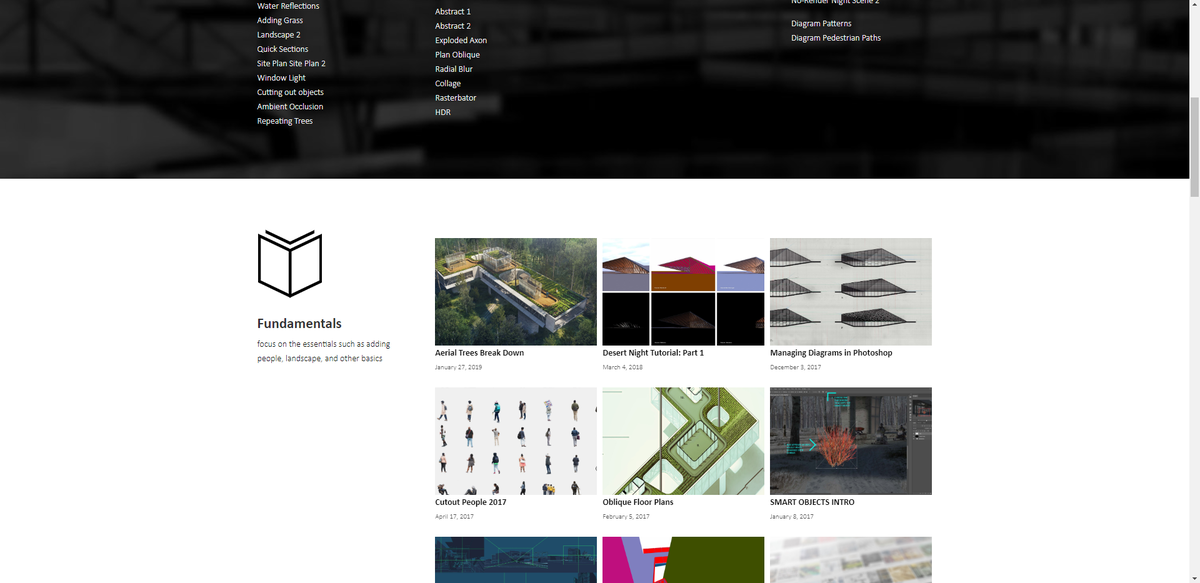
Task: Click the Cutout People 2017 title
Action: (x=471, y=502)
